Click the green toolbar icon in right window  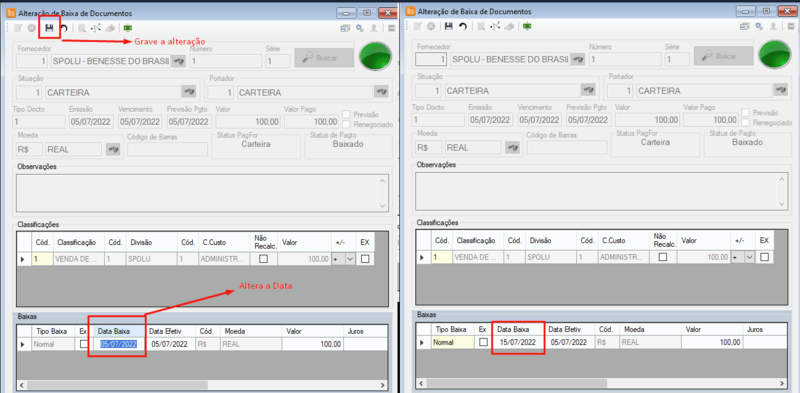tap(526, 27)
